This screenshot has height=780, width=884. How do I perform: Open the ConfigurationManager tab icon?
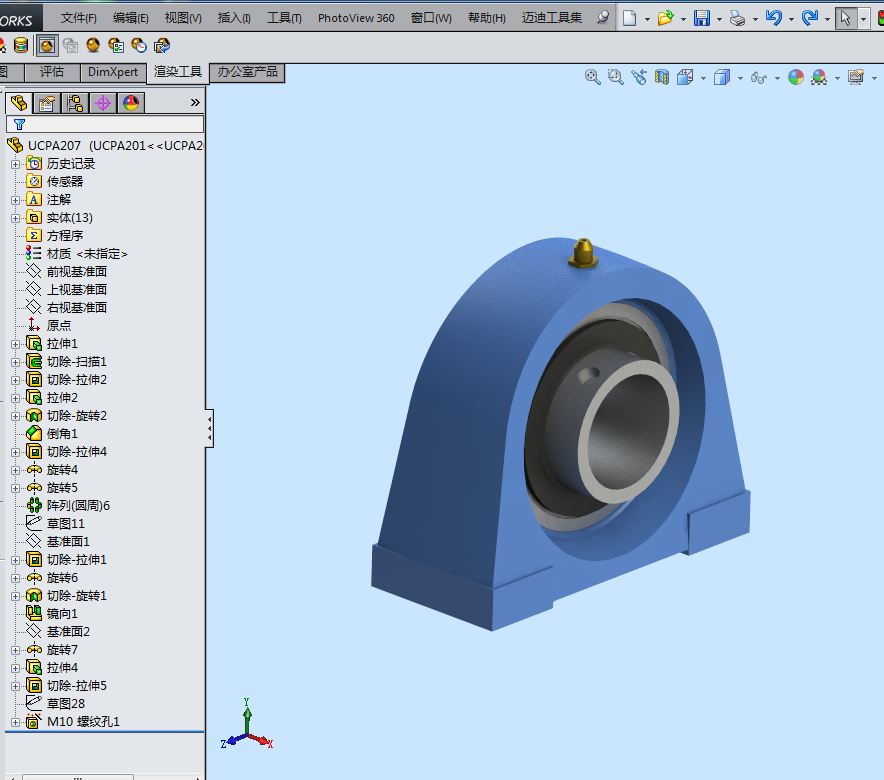click(x=75, y=103)
